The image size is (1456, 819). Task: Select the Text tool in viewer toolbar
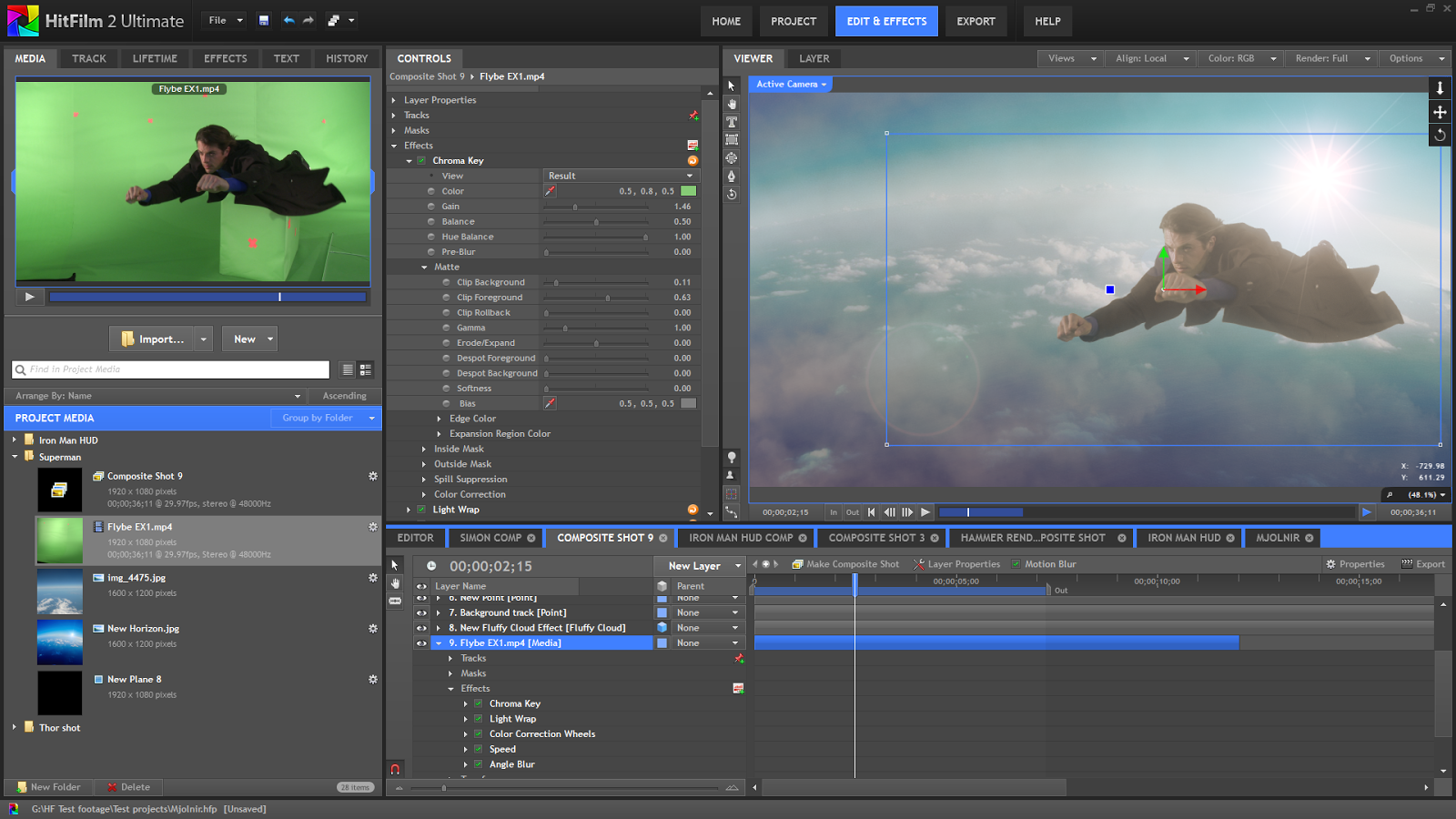(x=731, y=122)
